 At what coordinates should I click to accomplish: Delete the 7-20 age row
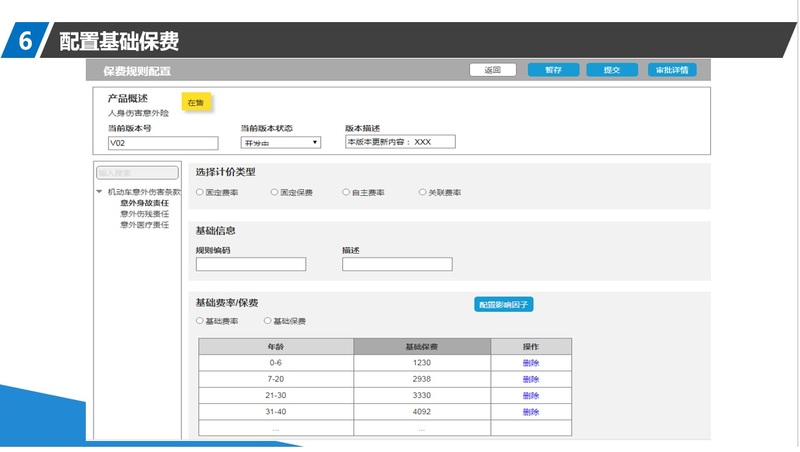click(531, 379)
